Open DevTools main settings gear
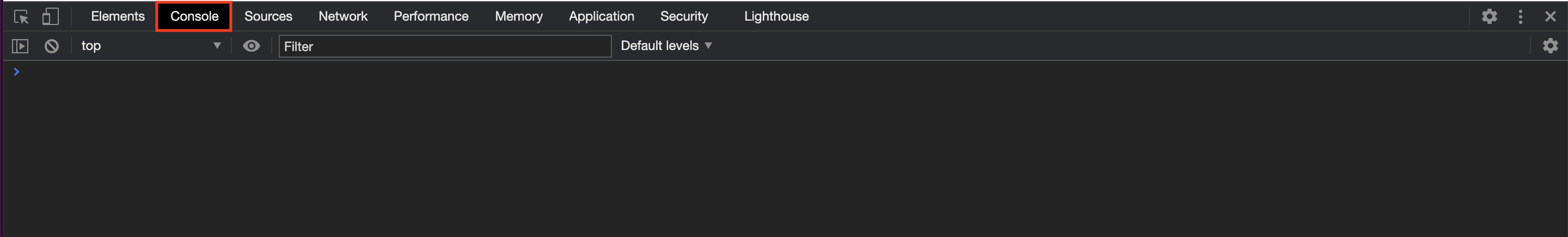Viewport: 1568px width, 237px height. click(1489, 16)
